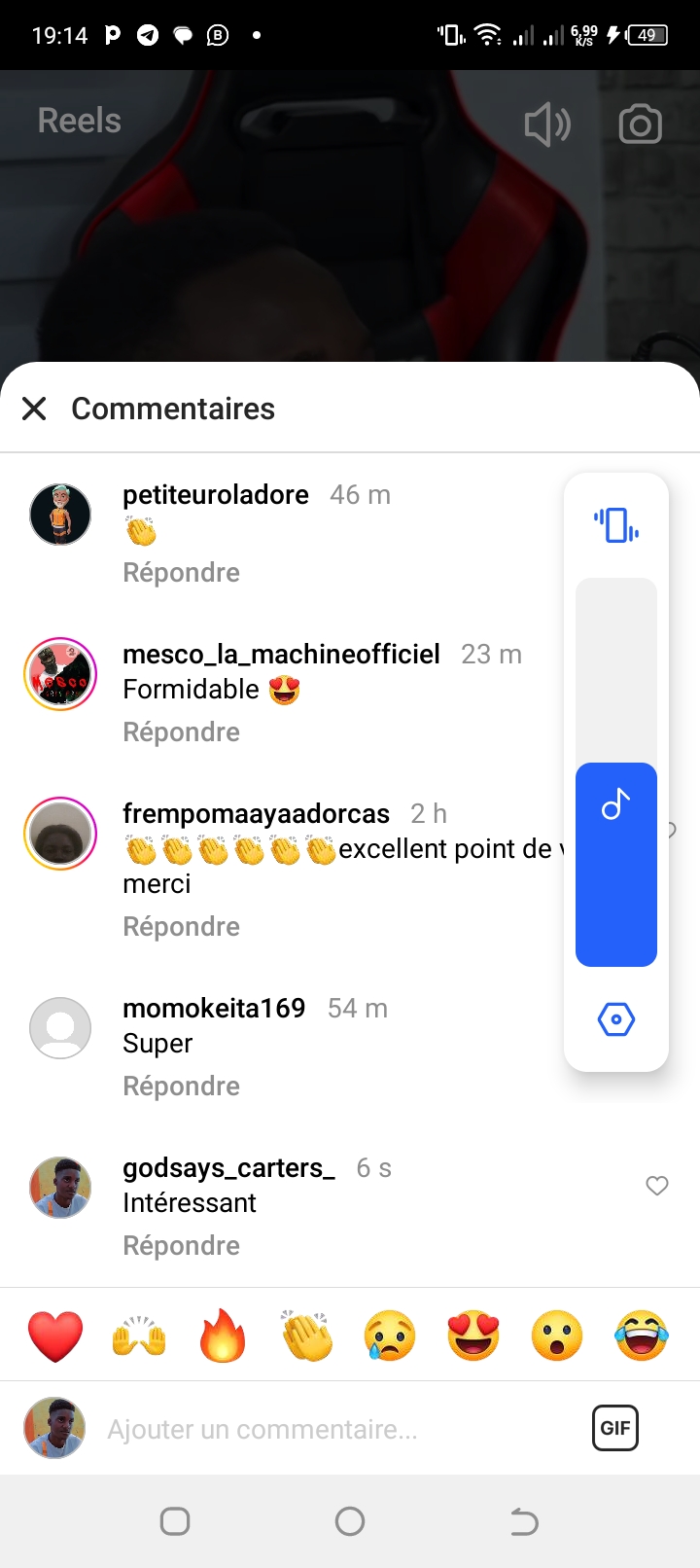Like the godsays_carters_ comment

tap(657, 1186)
